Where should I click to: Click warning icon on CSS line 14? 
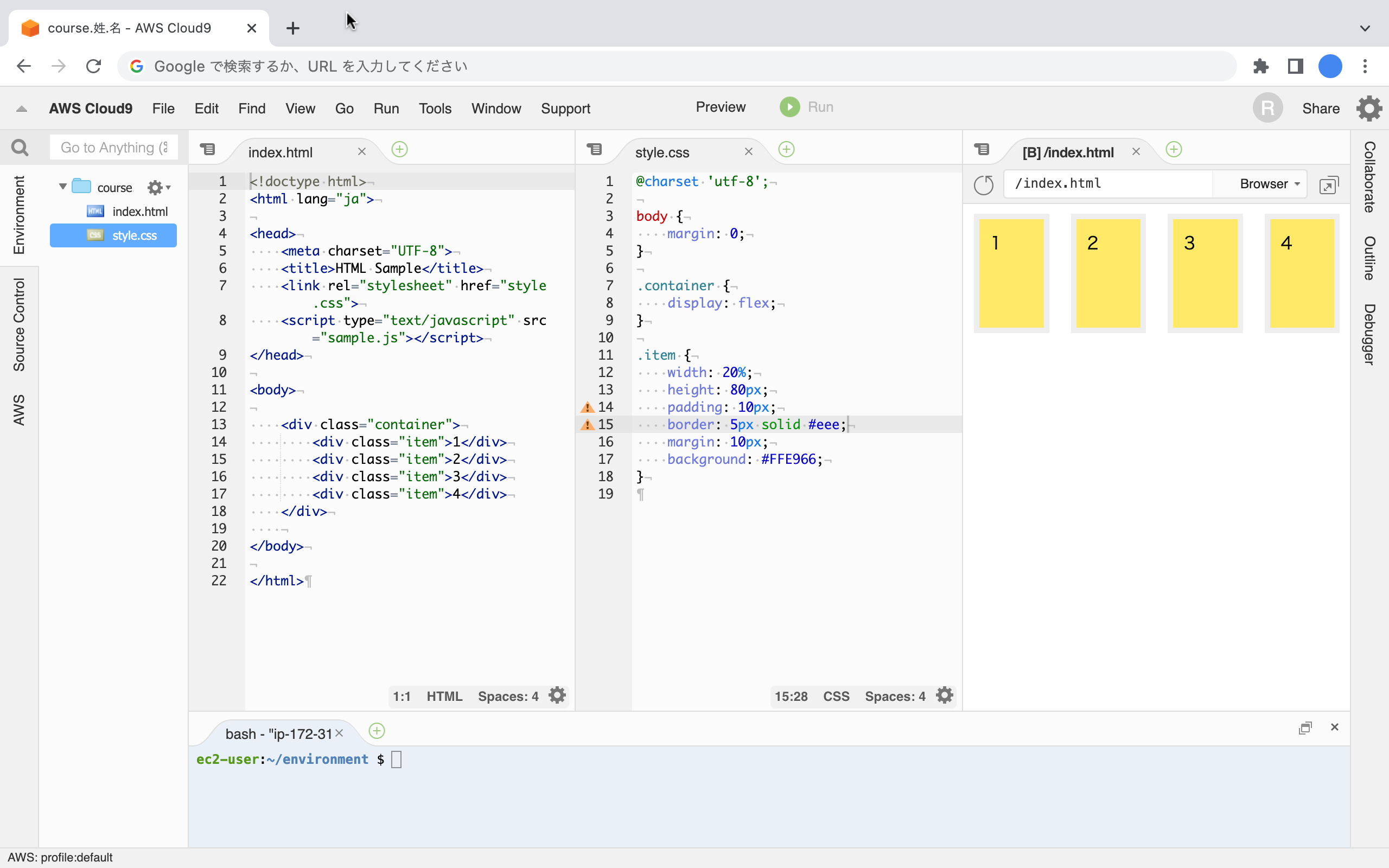[587, 407]
